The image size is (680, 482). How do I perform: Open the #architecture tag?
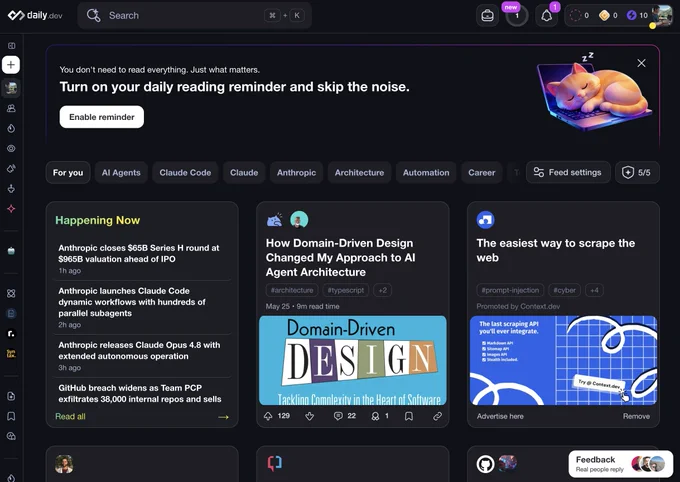tap(292, 290)
